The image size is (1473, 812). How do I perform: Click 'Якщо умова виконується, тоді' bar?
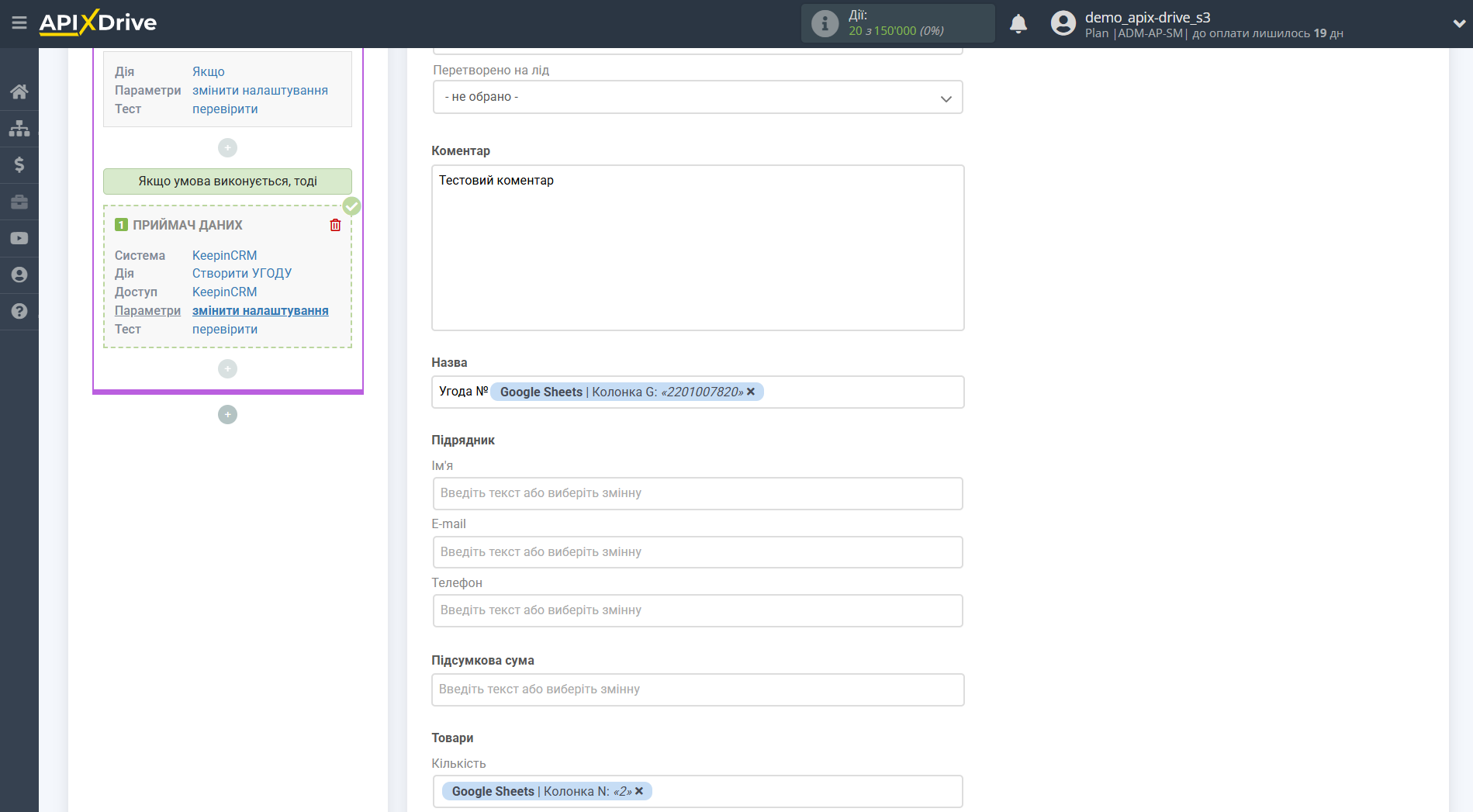point(227,181)
